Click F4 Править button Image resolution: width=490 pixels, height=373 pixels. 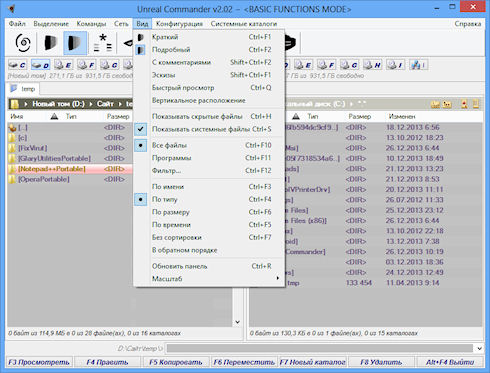(x=107, y=362)
